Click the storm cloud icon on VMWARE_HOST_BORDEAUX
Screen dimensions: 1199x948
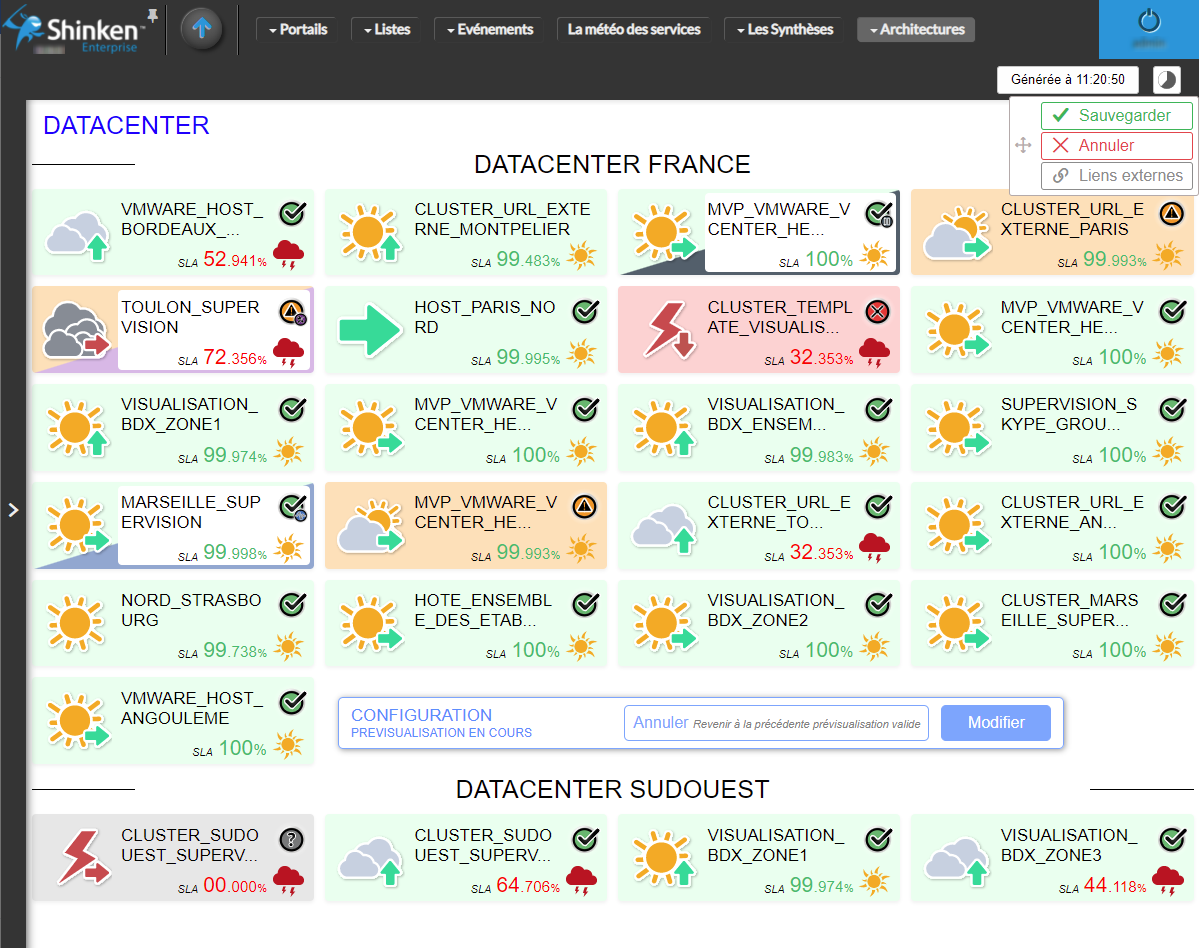pyautogui.click(x=289, y=254)
